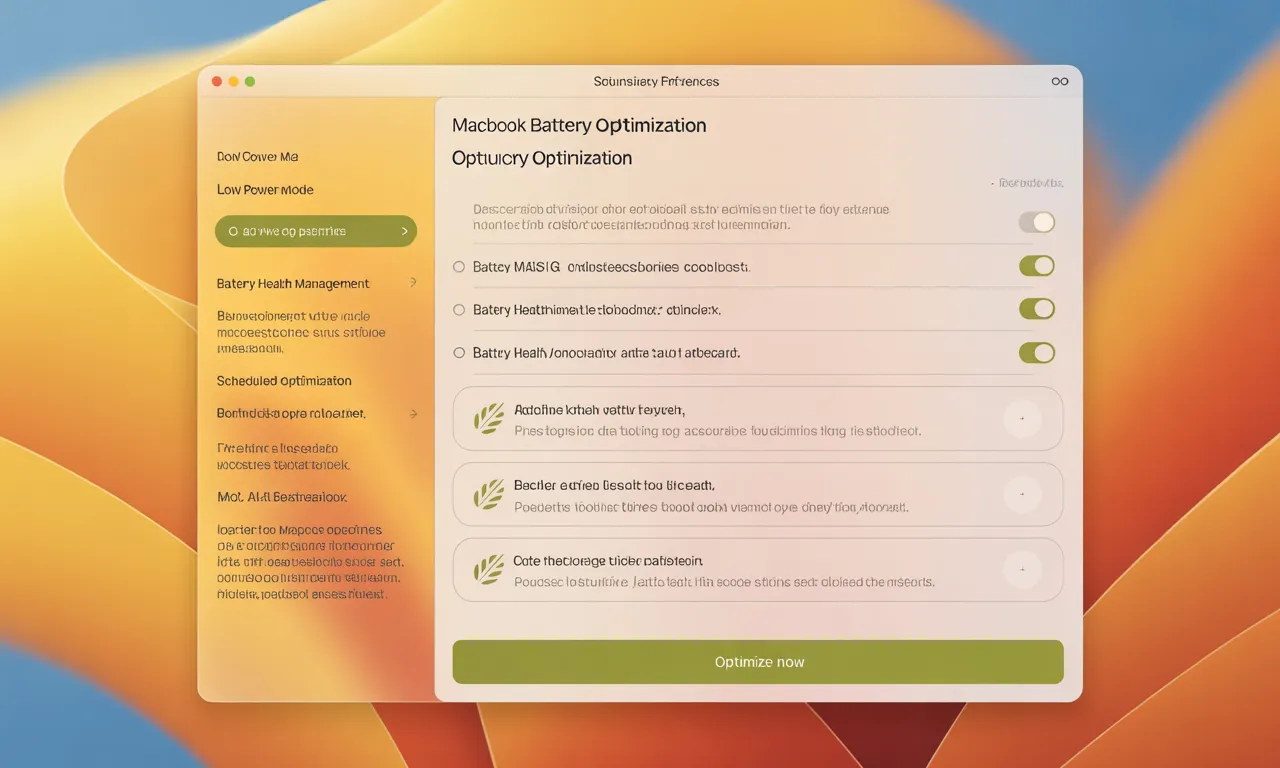Click the small grey link above the toggles
This screenshot has width=1280, height=768.
tap(1028, 184)
